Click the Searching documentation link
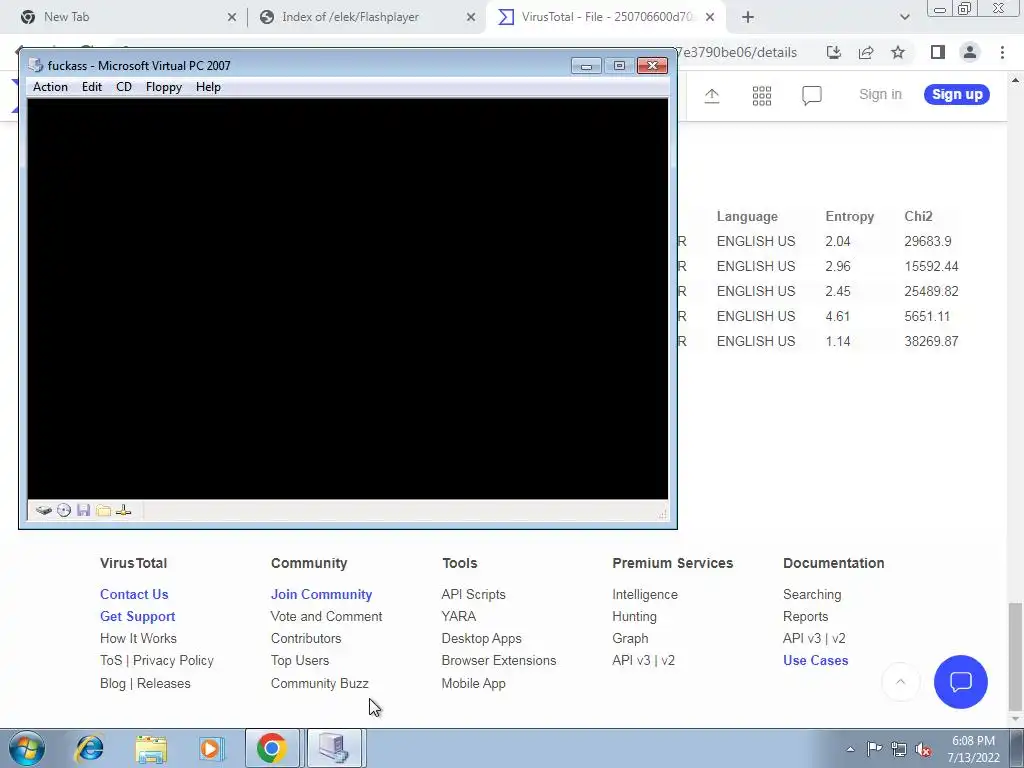The height and width of the screenshot is (768, 1024). pyautogui.click(x=812, y=594)
